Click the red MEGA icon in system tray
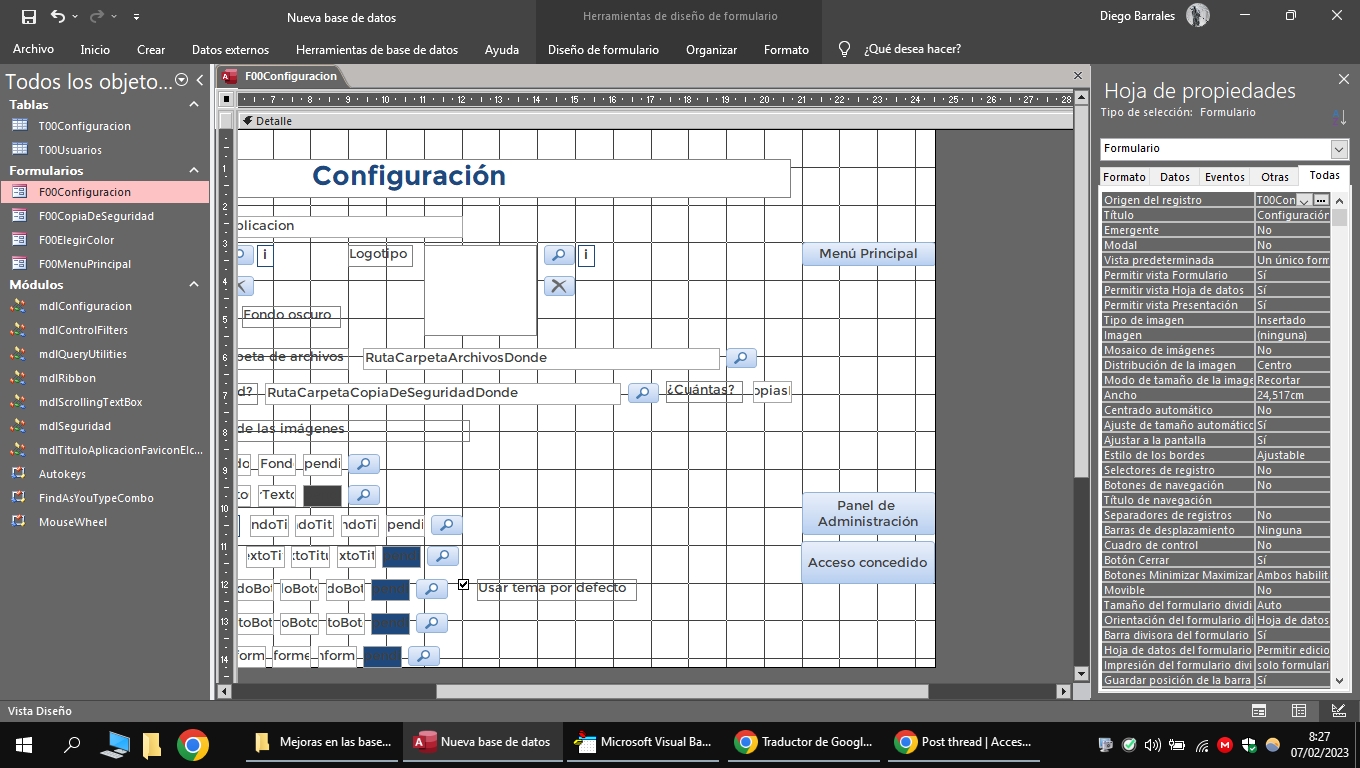The image size is (1360, 768). click(x=1225, y=744)
